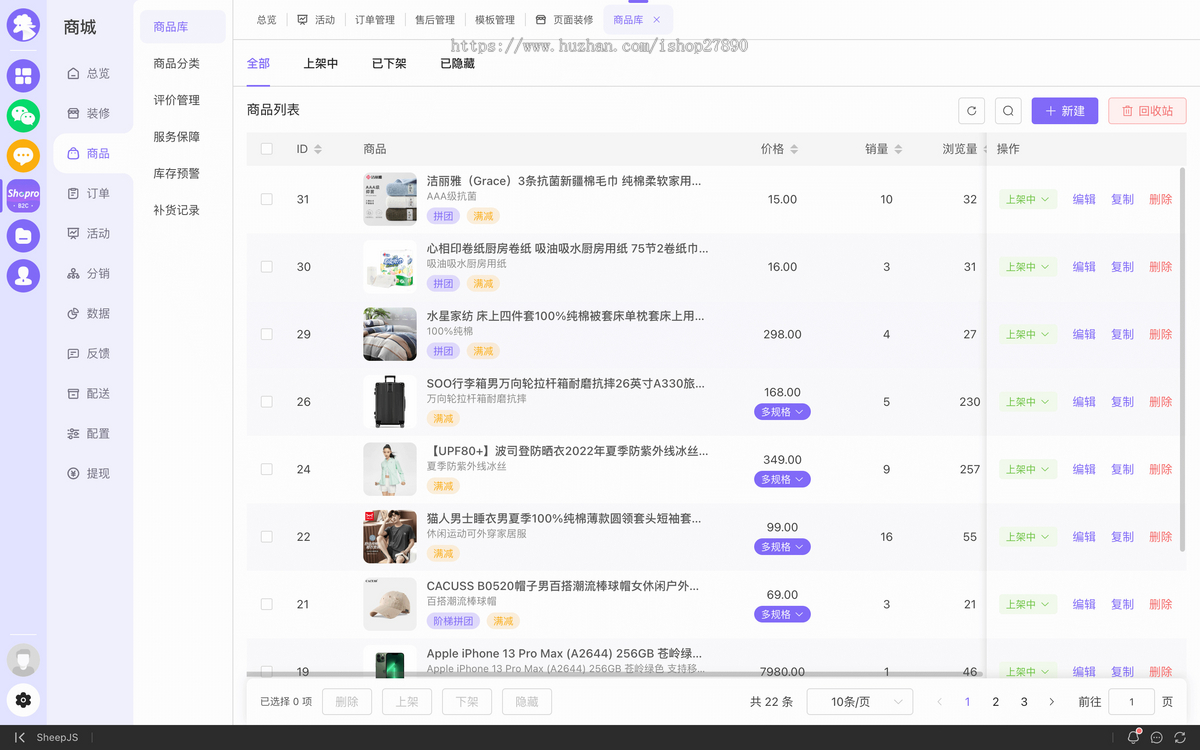Open 上架中 status dropdown for ID 26

1027,402
